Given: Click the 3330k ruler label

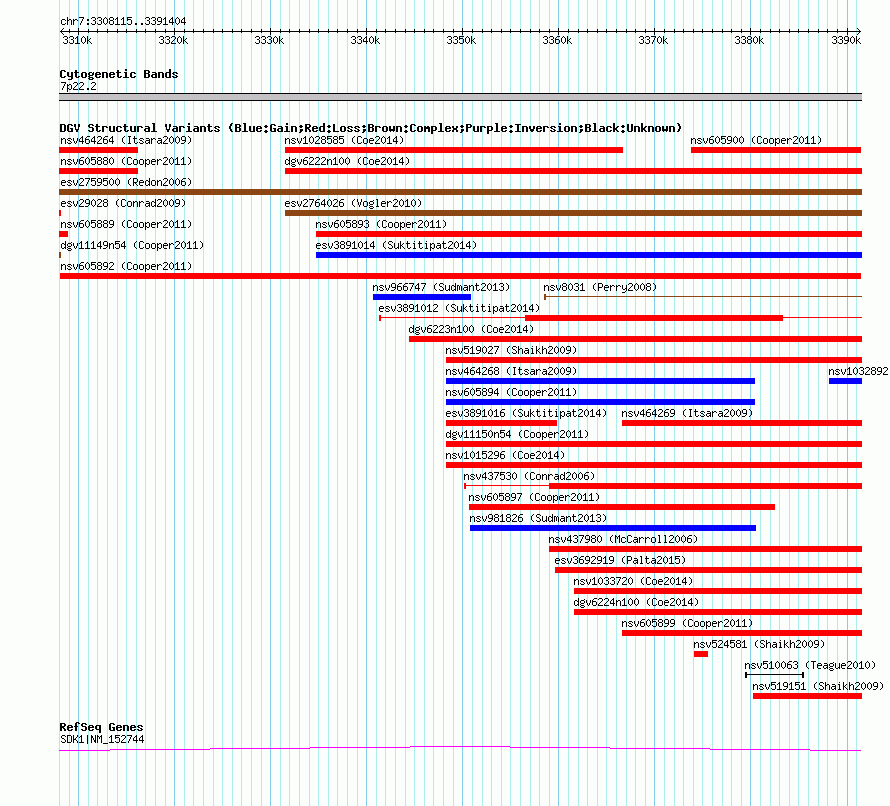Looking at the screenshot, I should click(x=269, y=40).
